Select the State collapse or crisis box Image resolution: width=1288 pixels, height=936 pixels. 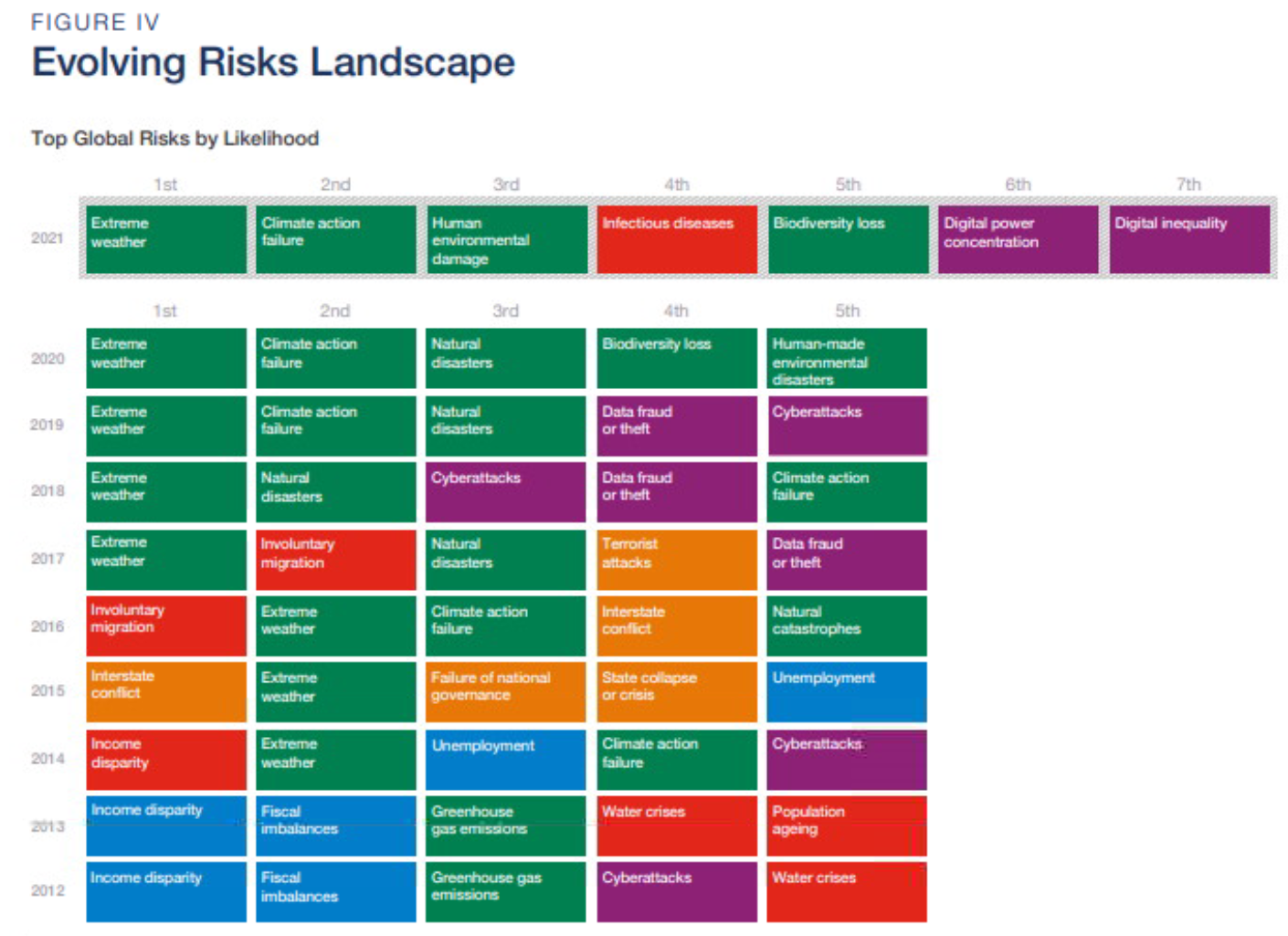(x=677, y=691)
